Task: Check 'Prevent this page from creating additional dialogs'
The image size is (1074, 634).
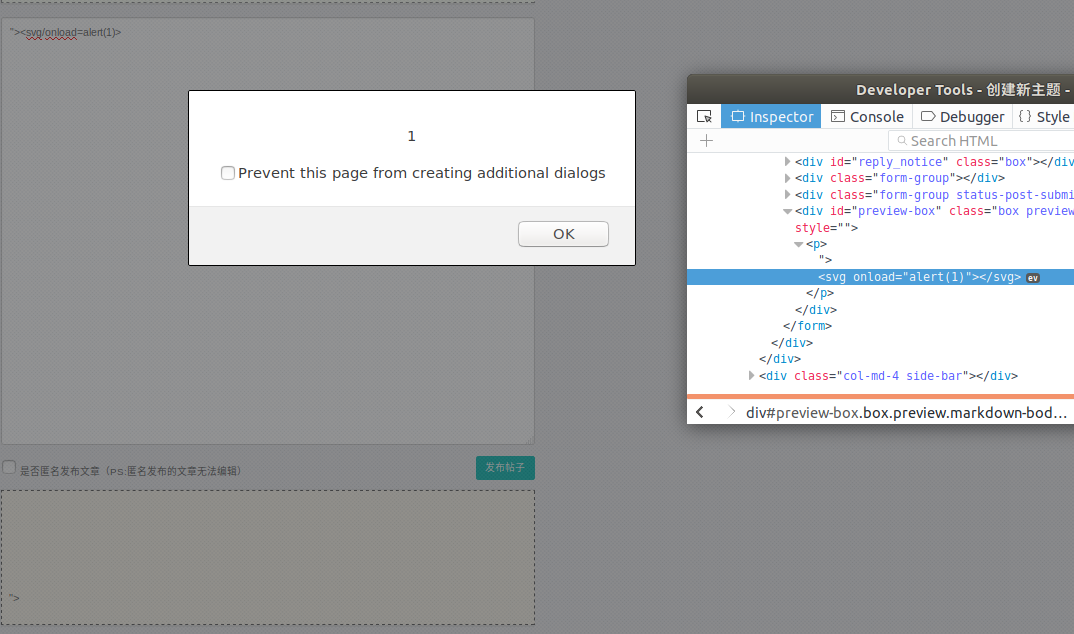Action: [228, 173]
